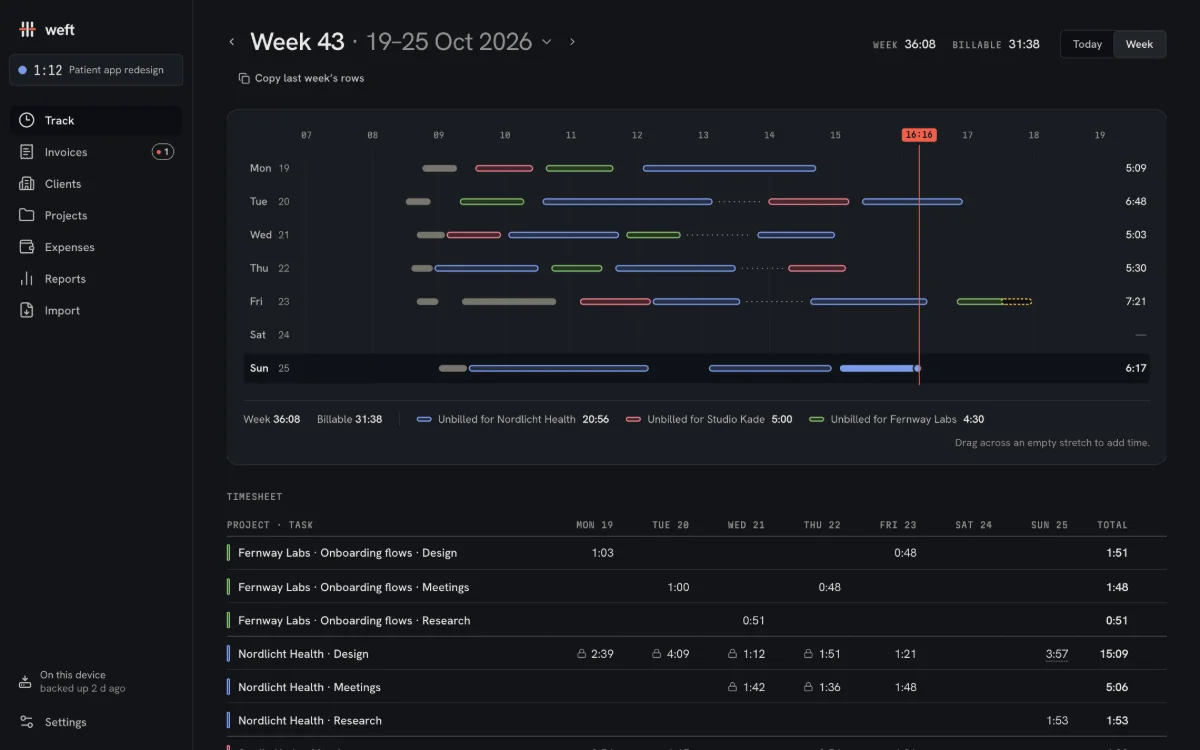
Task: Open the Reports section
Action: [96, 279]
